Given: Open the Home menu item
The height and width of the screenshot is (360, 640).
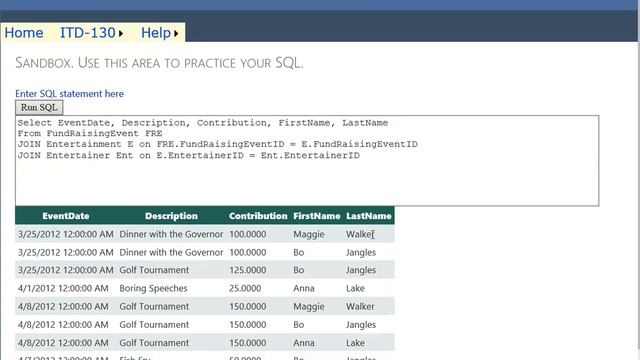Looking at the screenshot, I should point(24,33).
